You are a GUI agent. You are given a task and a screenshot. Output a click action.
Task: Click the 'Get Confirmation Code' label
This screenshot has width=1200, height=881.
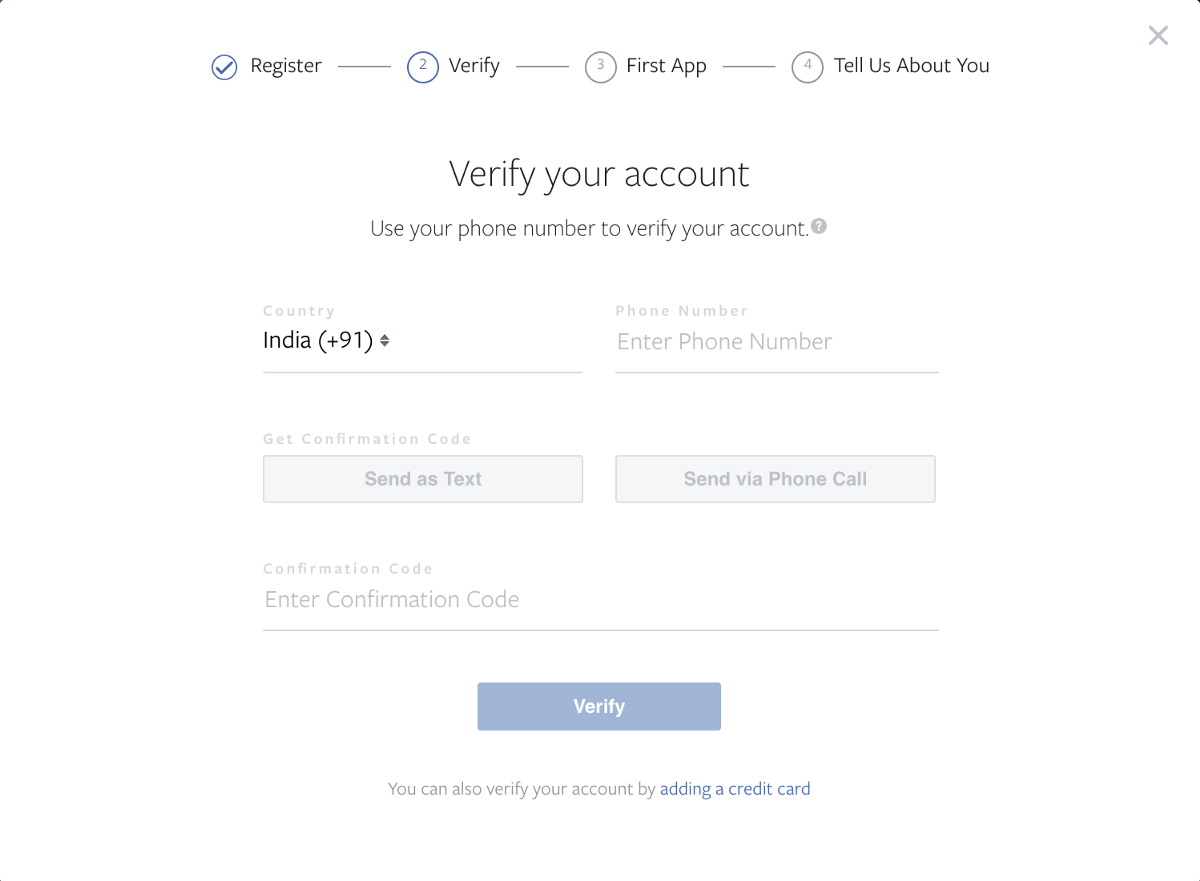coord(367,439)
